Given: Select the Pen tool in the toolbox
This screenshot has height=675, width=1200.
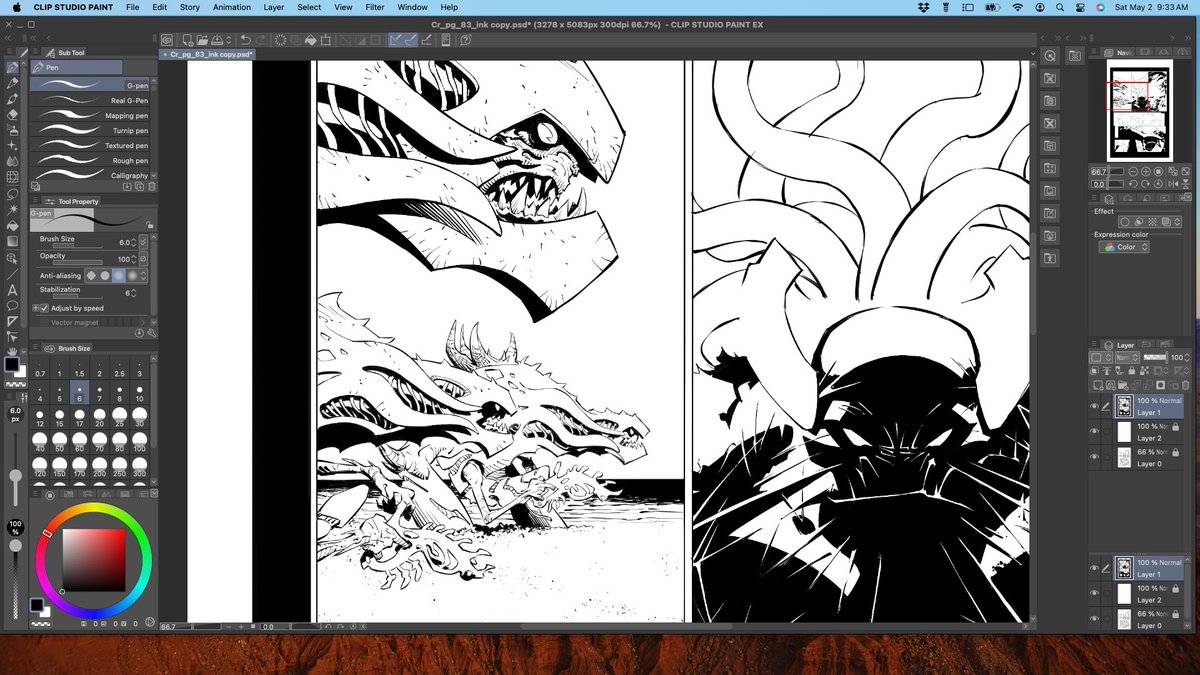Looking at the screenshot, I should (x=13, y=67).
